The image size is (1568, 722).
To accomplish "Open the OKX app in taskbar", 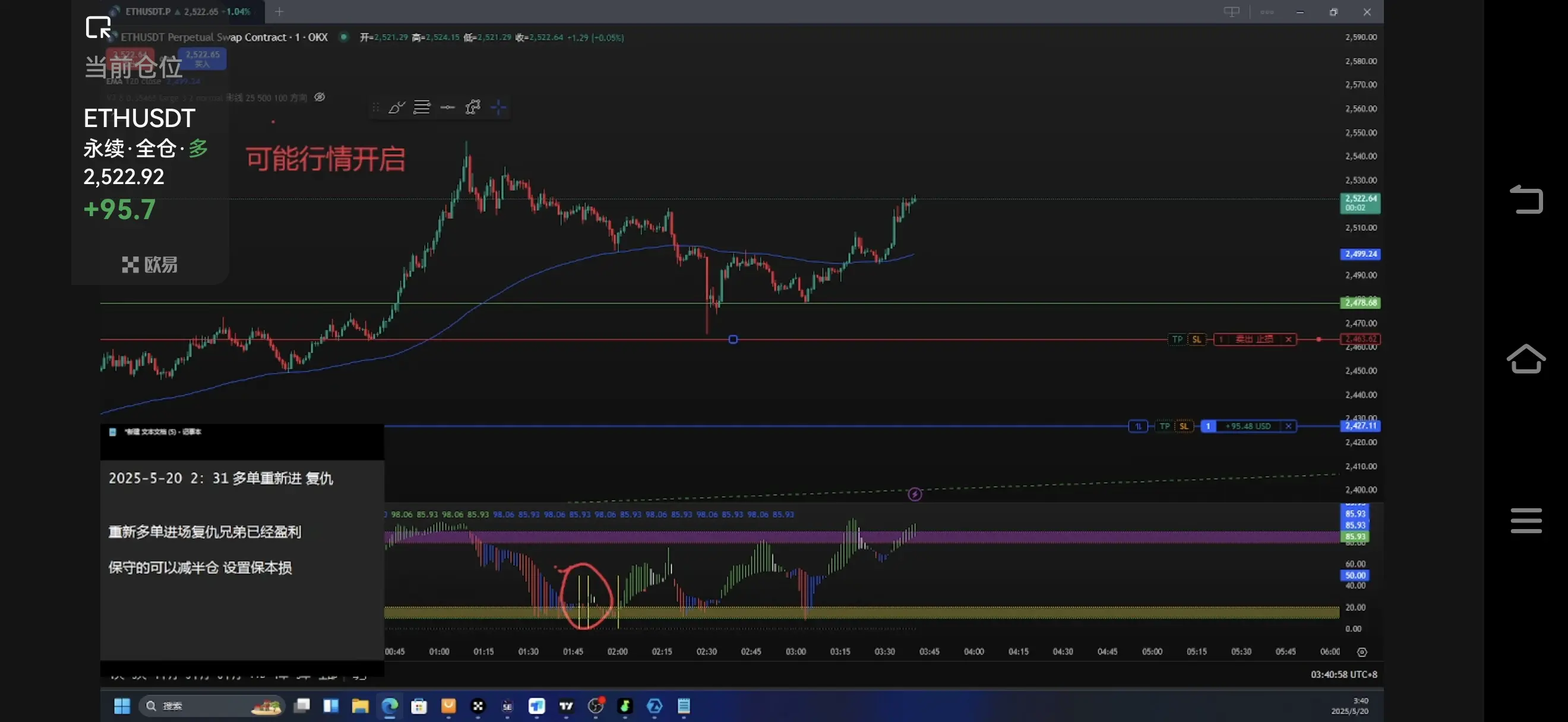I will coord(478,706).
